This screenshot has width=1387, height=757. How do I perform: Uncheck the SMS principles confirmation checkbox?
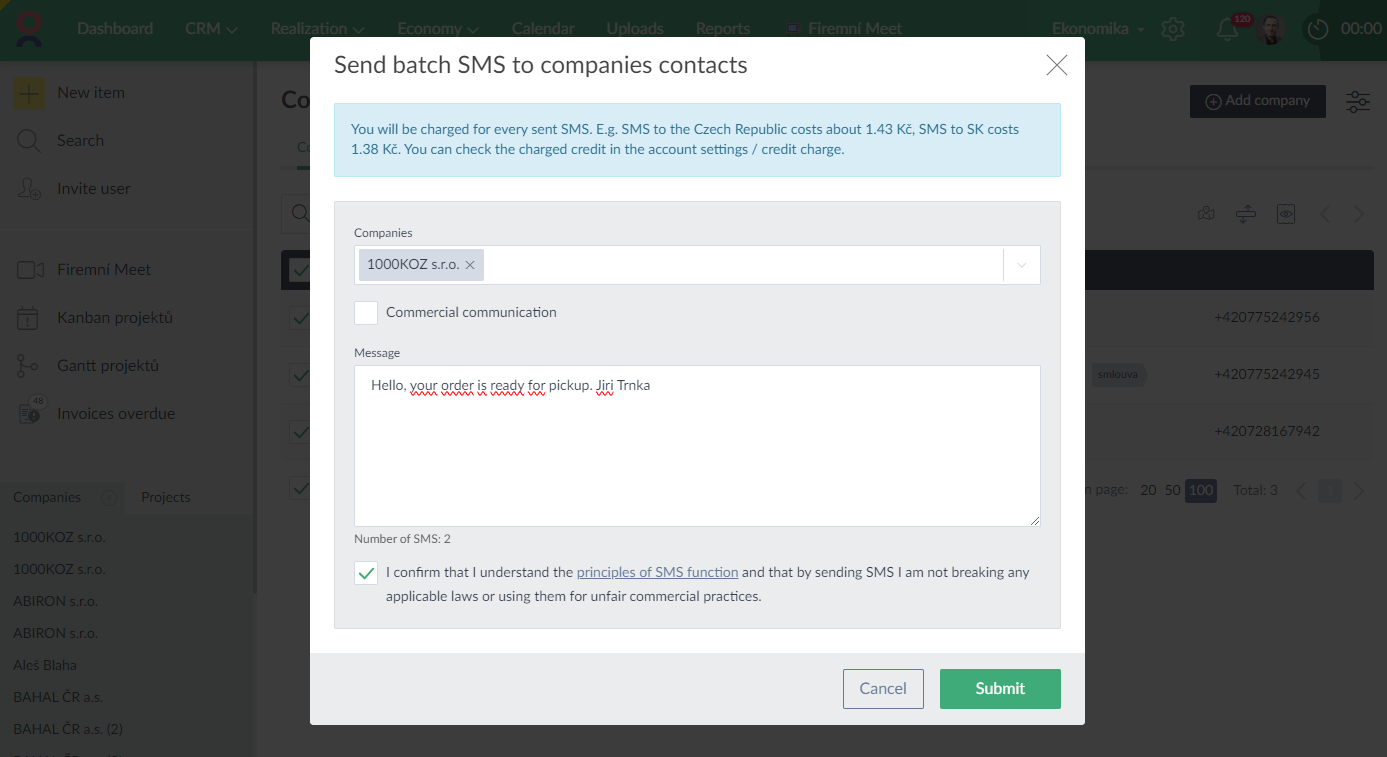pos(366,573)
